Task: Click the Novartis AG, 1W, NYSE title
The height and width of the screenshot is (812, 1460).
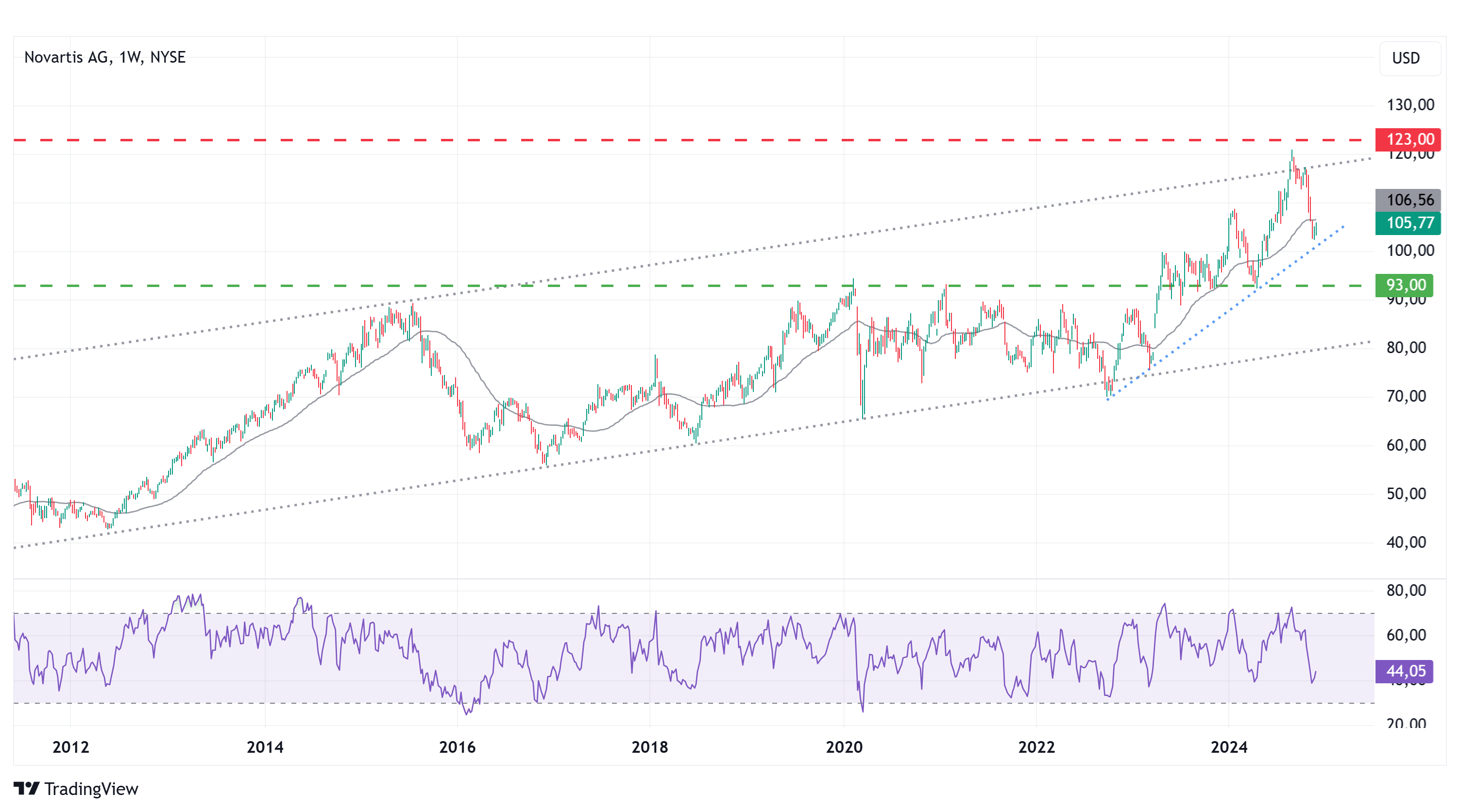Action: (105, 57)
